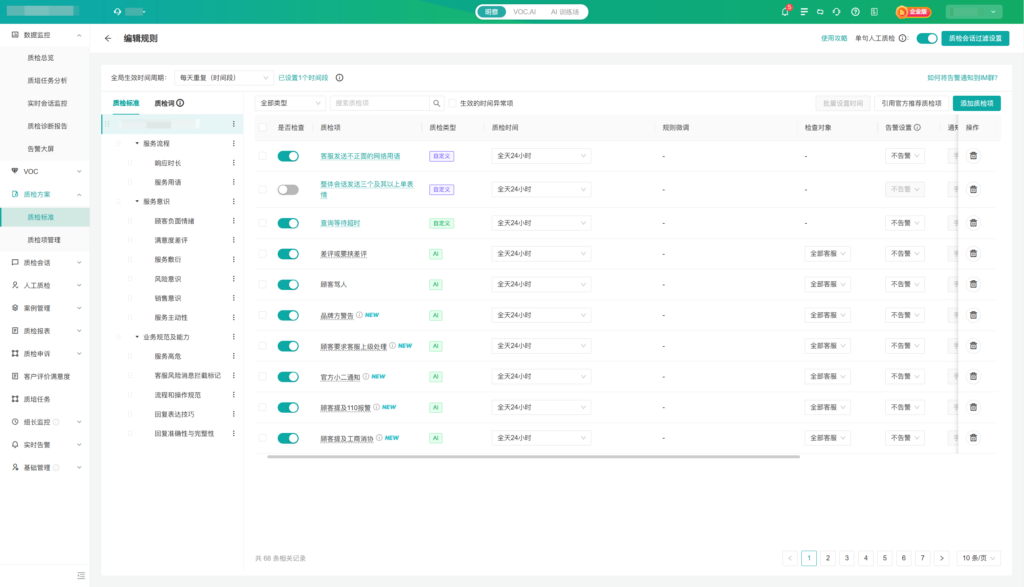Check the 生效的时间异常项 checkbox
Image resolution: width=1024 pixels, height=587 pixels.
(453, 103)
